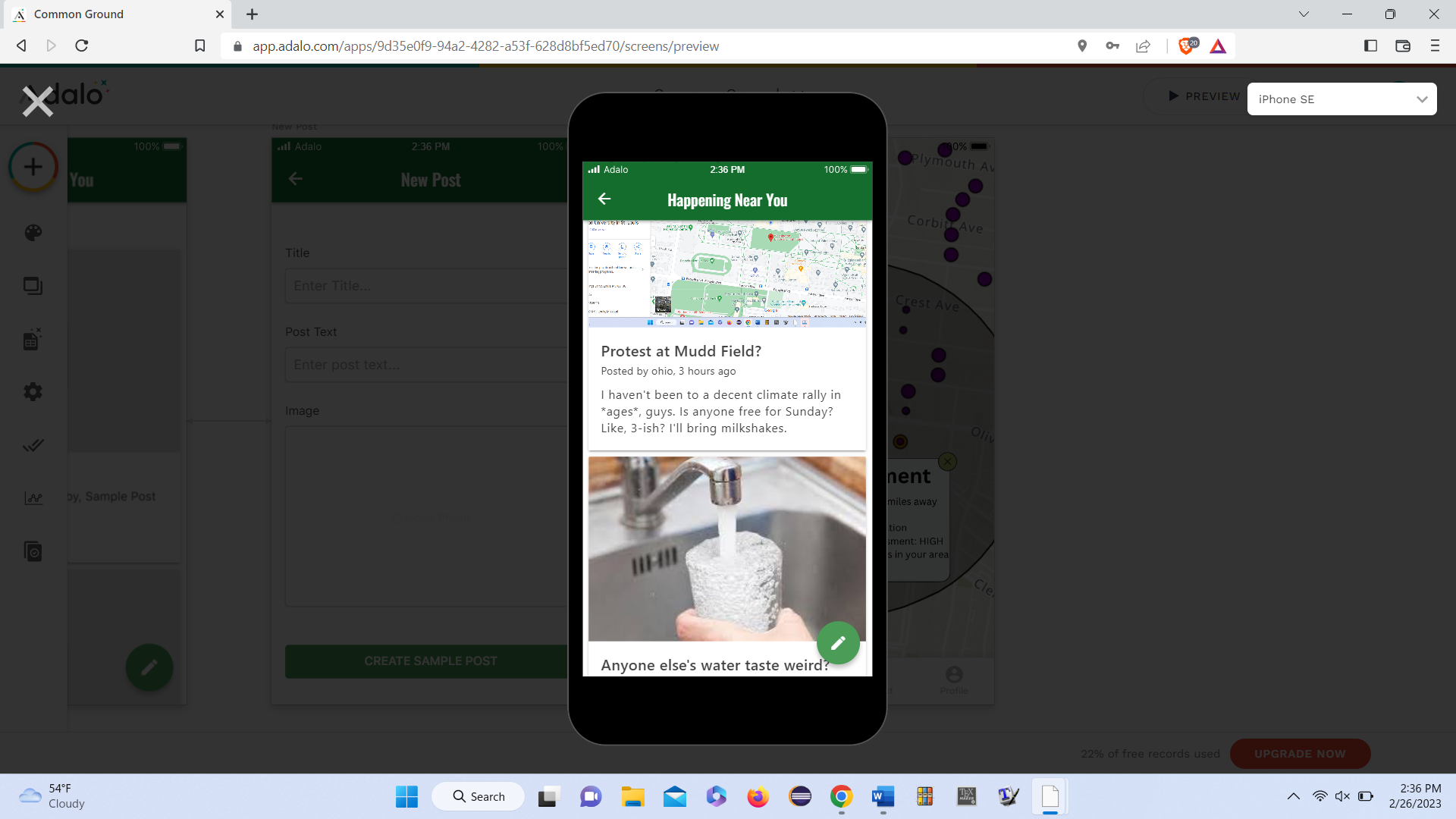This screenshot has height=819, width=1456.
Task: Open the Settings gear in sidebar
Action: (33, 392)
